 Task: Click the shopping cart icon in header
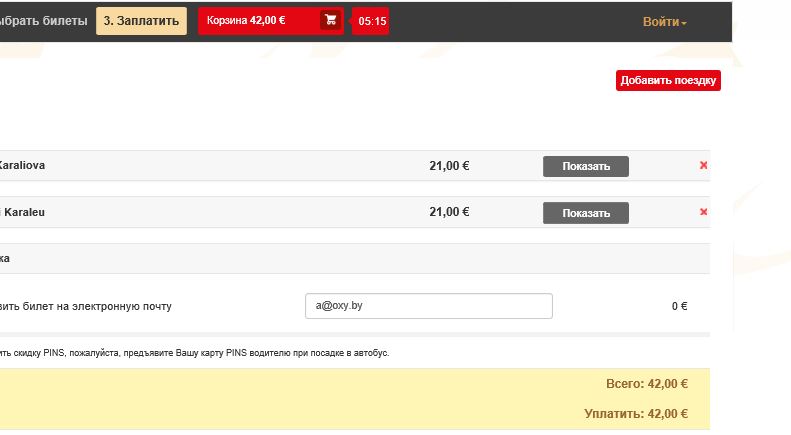(x=331, y=20)
